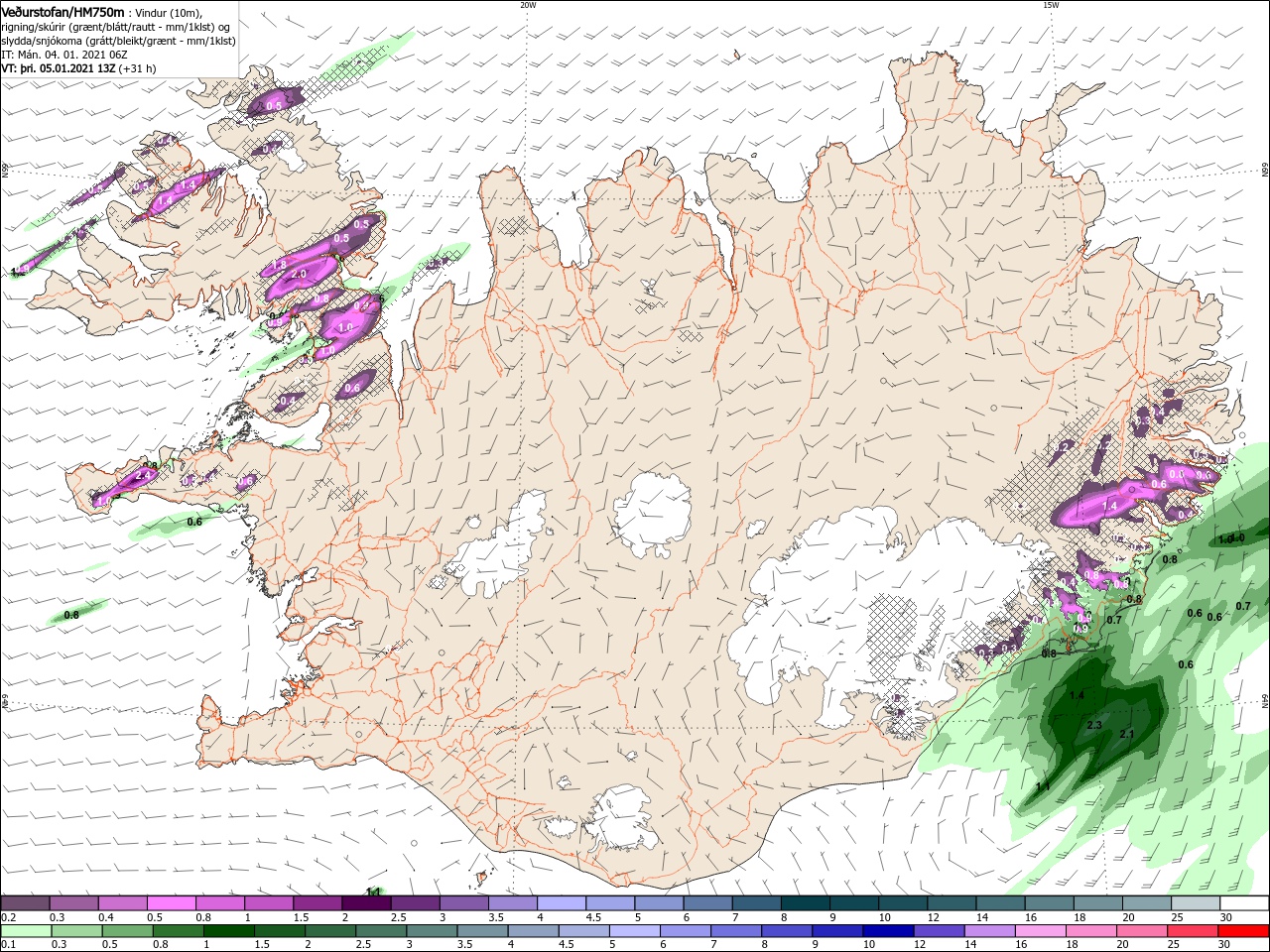Click the near-black purple swatch, upper legend row
Image resolution: width=1270 pixels, height=952 pixels.
click(x=366, y=903)
